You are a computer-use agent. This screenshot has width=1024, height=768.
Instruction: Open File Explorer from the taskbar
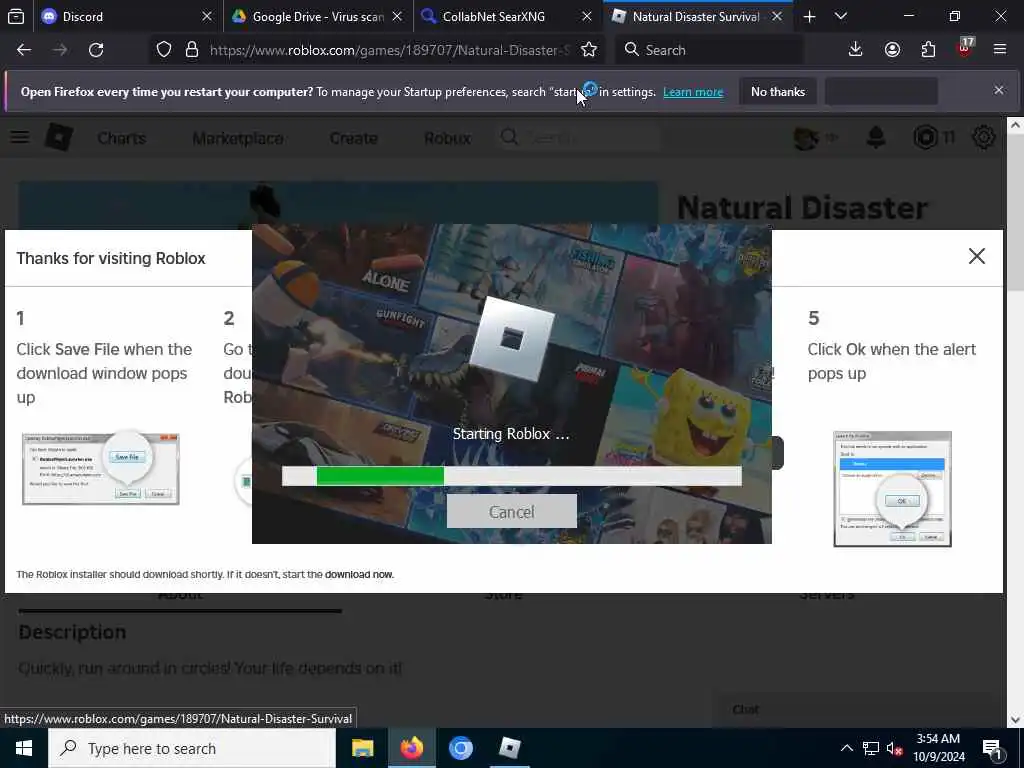[362, 748]
